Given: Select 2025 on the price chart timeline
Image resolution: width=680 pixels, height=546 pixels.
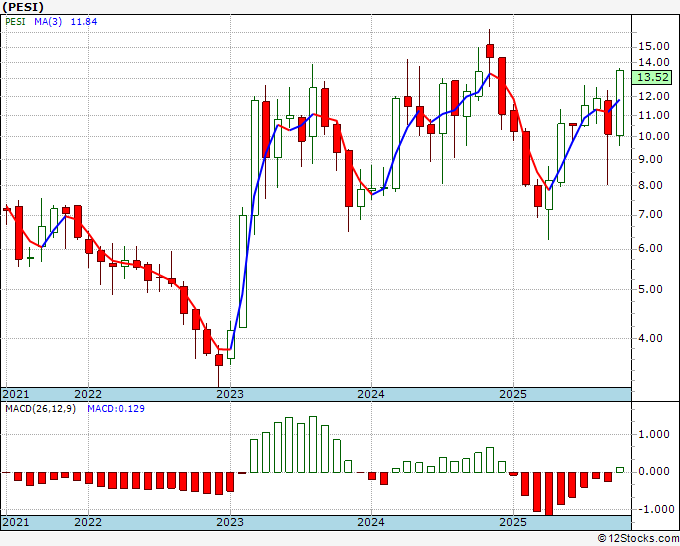Looking at the screenshot, I should (x=512, y=394).
